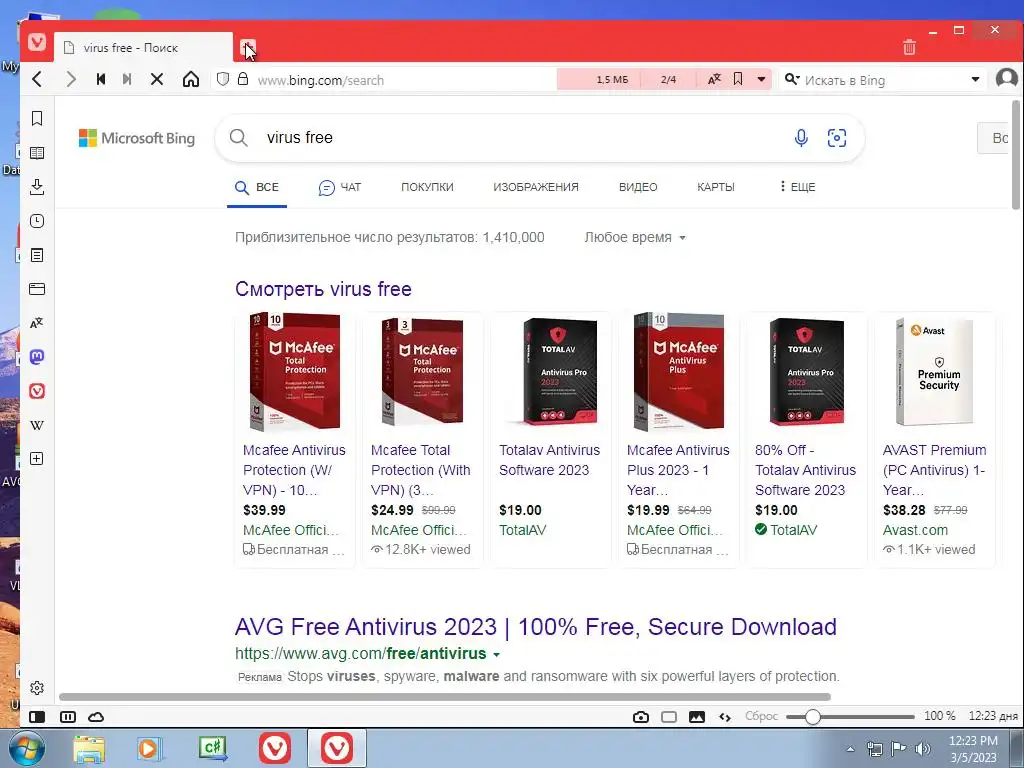Go back to the previous page
1024x768 pixels.
point(38,80)
